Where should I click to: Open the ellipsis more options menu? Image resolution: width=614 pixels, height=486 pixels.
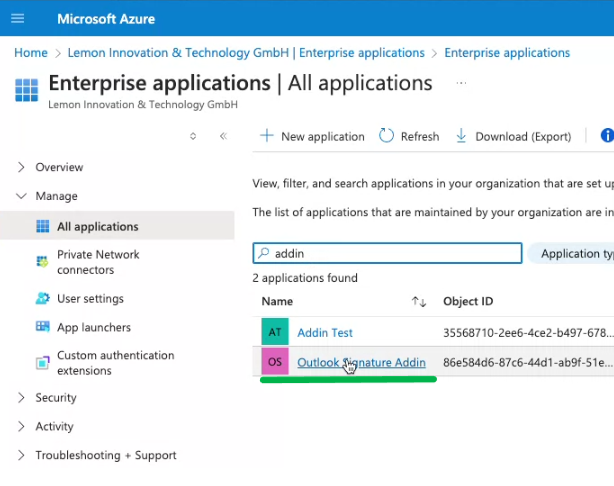[x=461, y=83]
